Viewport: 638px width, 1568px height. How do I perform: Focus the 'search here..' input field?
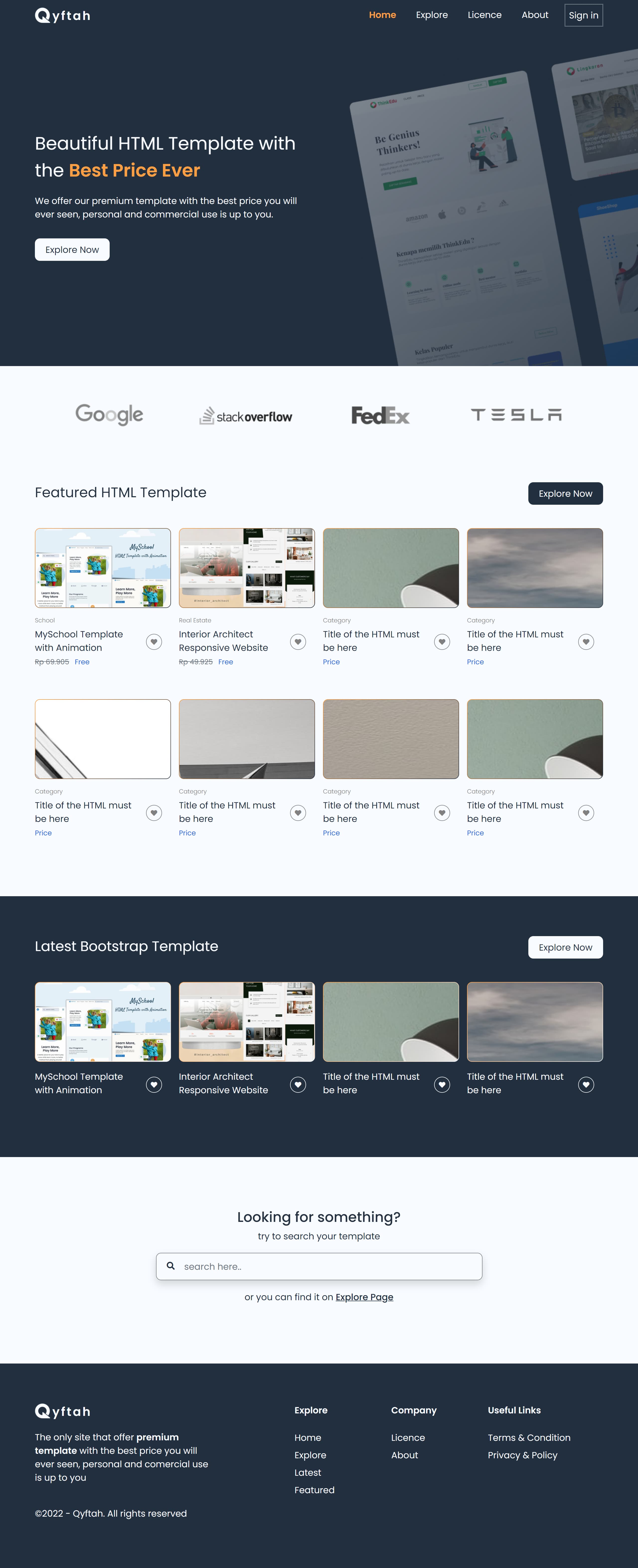tap(319, 1267)
